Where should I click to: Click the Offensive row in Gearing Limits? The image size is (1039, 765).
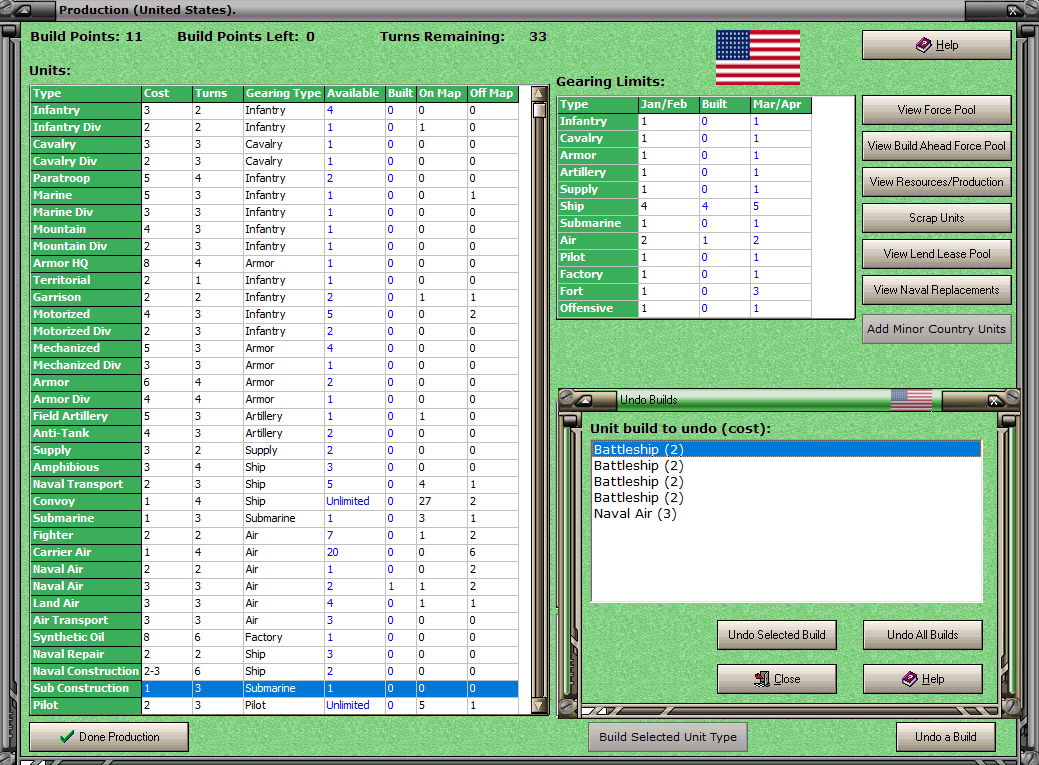[x=685, y=308]
